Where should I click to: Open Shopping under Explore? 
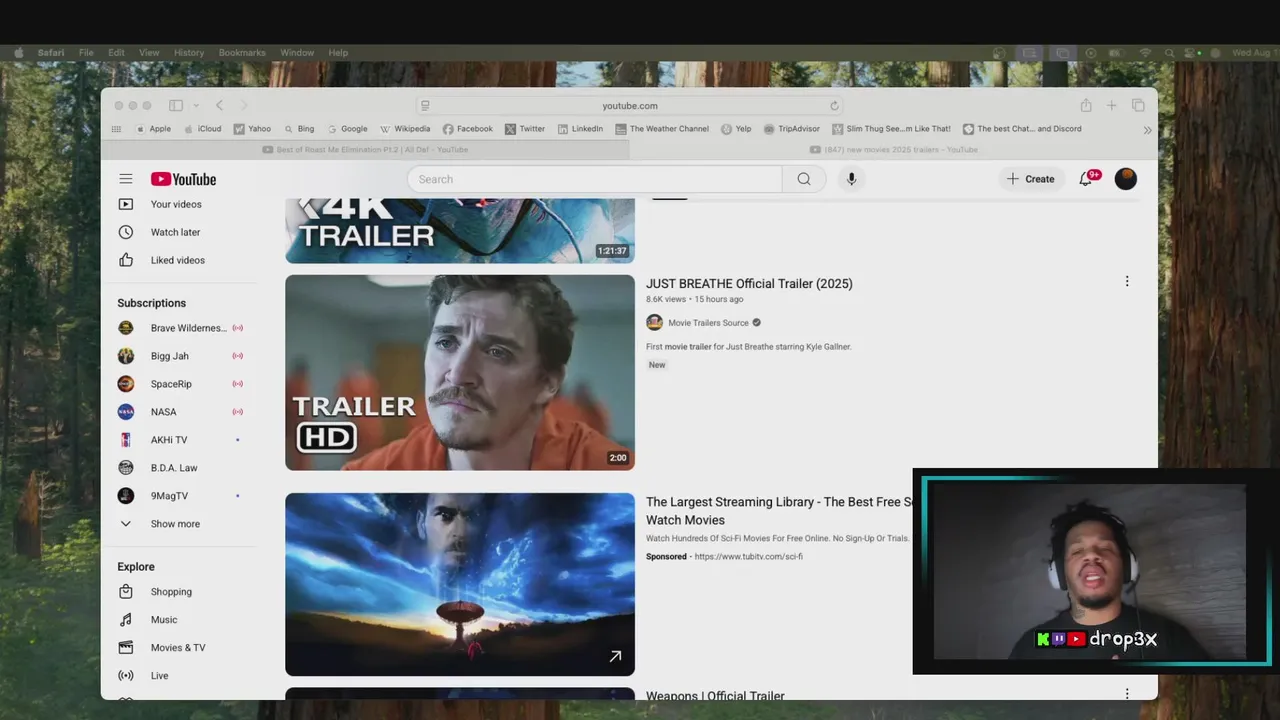pos(171,592)
